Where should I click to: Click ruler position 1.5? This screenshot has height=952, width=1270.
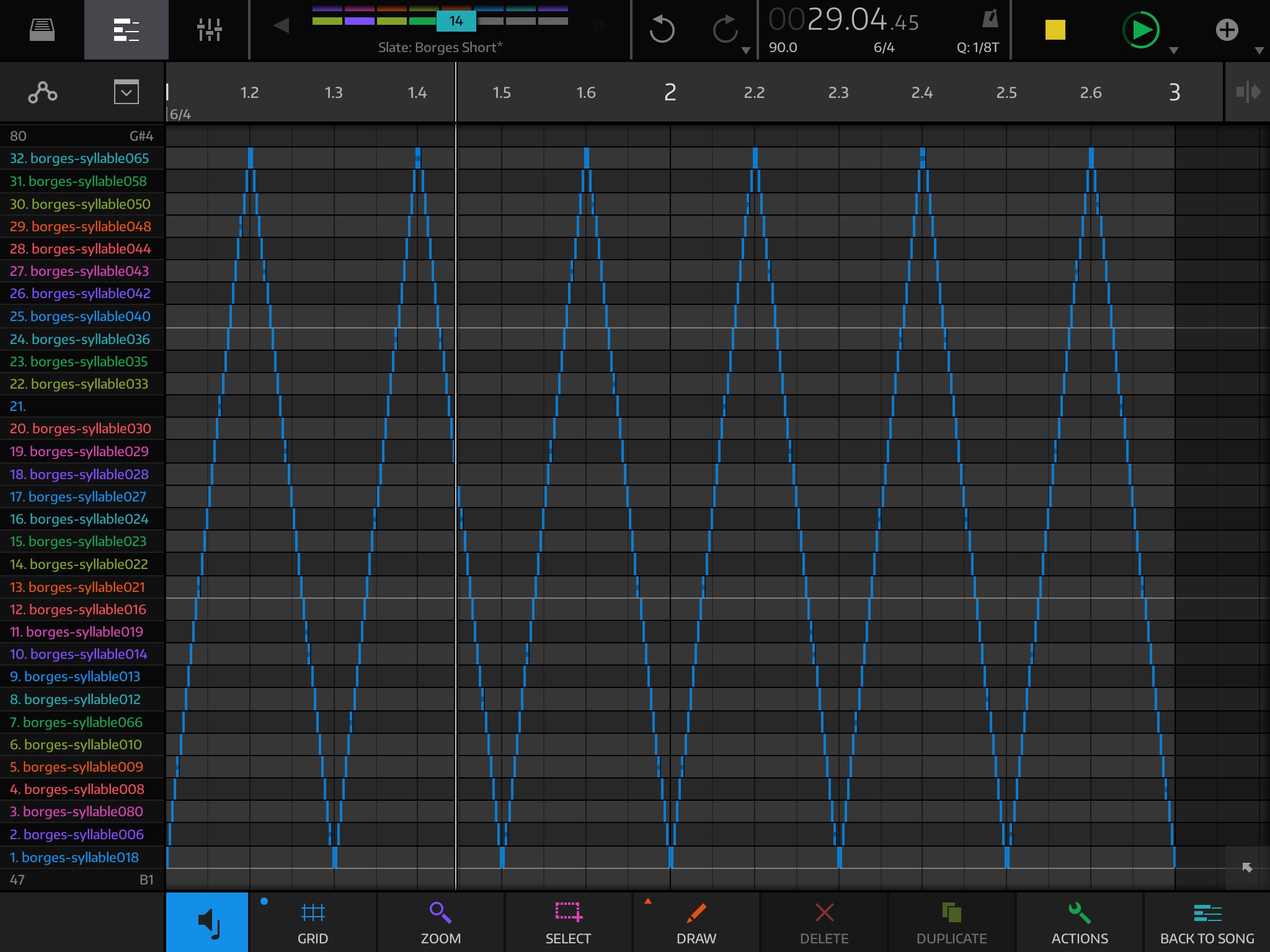[502, 93]
